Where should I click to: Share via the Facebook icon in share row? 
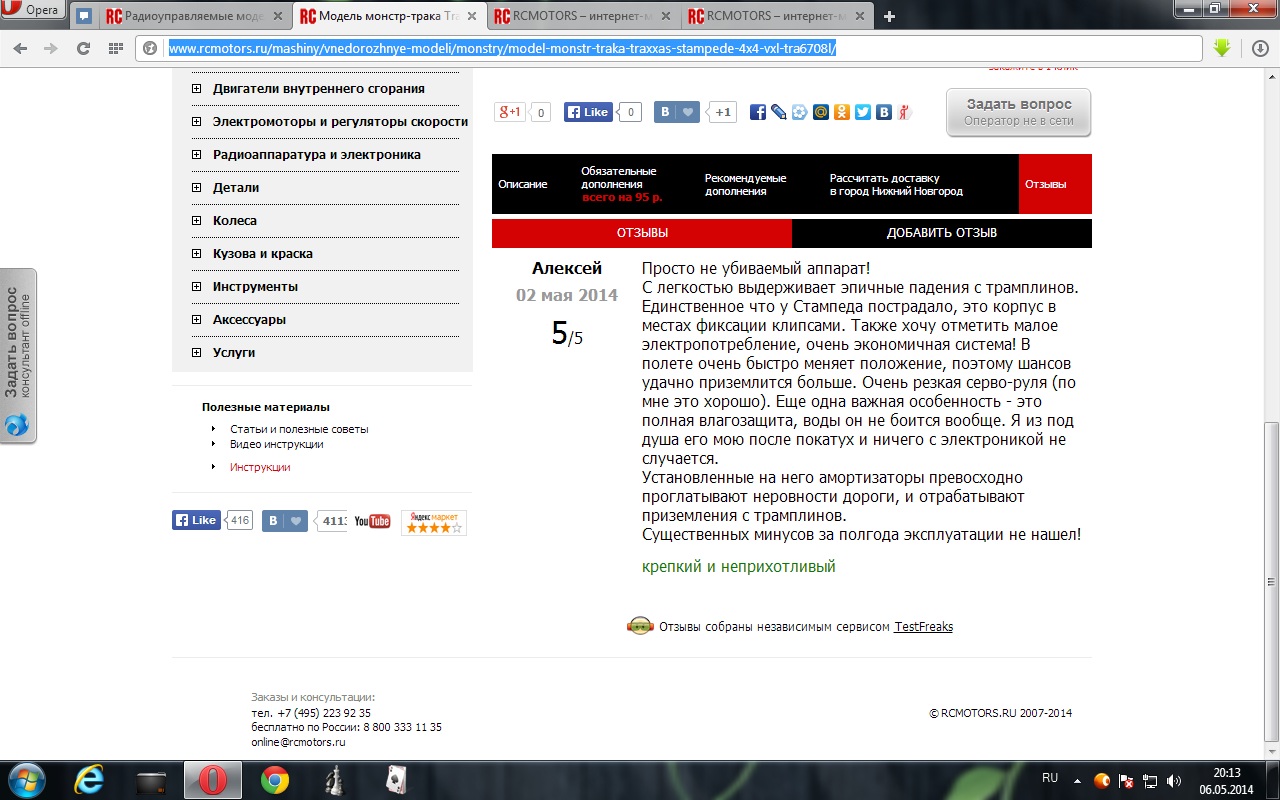pyautogui.click(x=758, y=113)
